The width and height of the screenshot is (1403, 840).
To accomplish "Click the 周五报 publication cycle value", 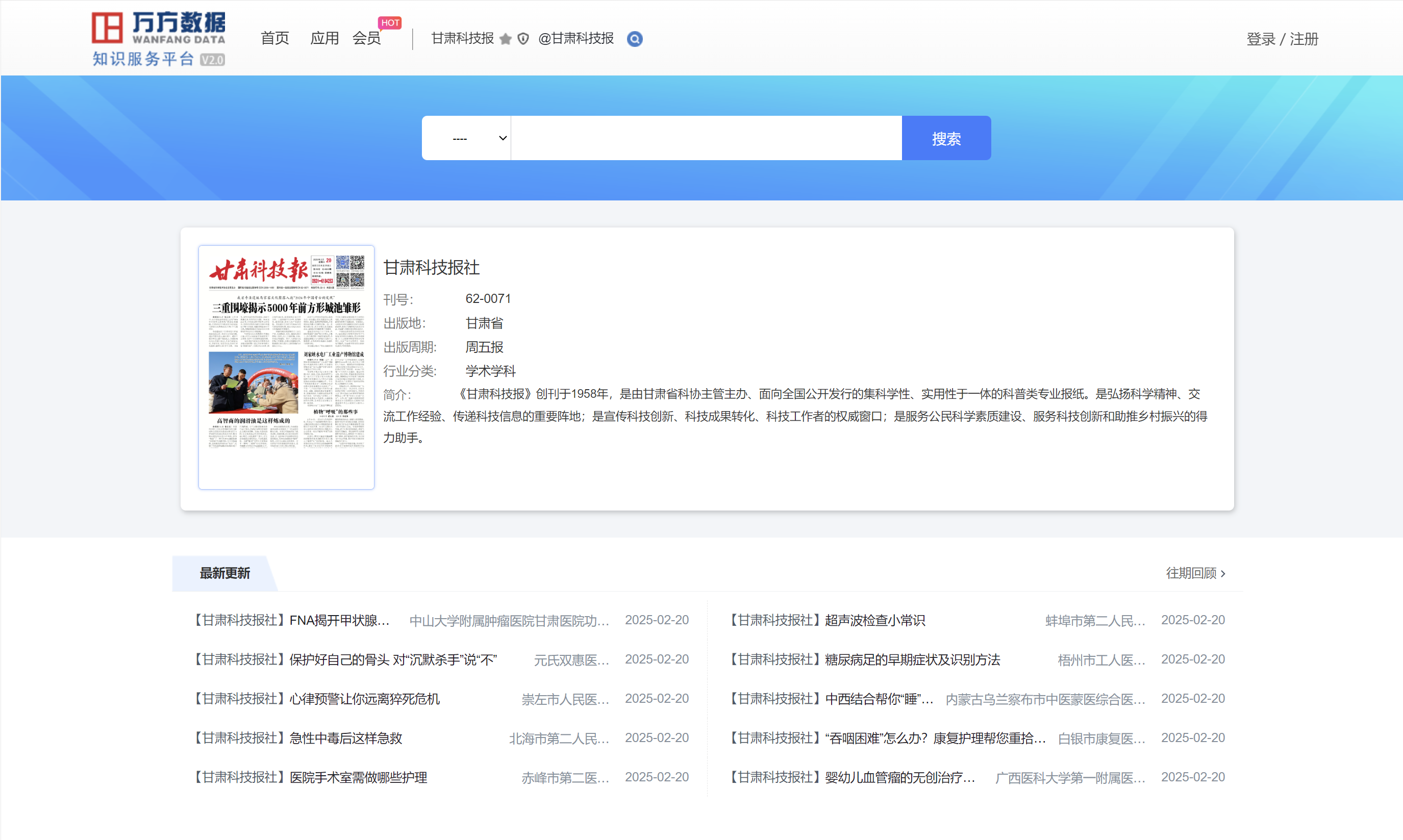I will point(484,346).
